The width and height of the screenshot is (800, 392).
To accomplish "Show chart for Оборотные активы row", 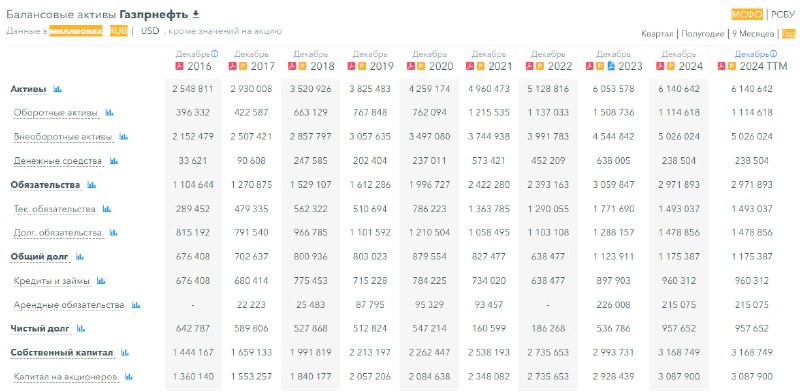I will (x=109, y=113).
